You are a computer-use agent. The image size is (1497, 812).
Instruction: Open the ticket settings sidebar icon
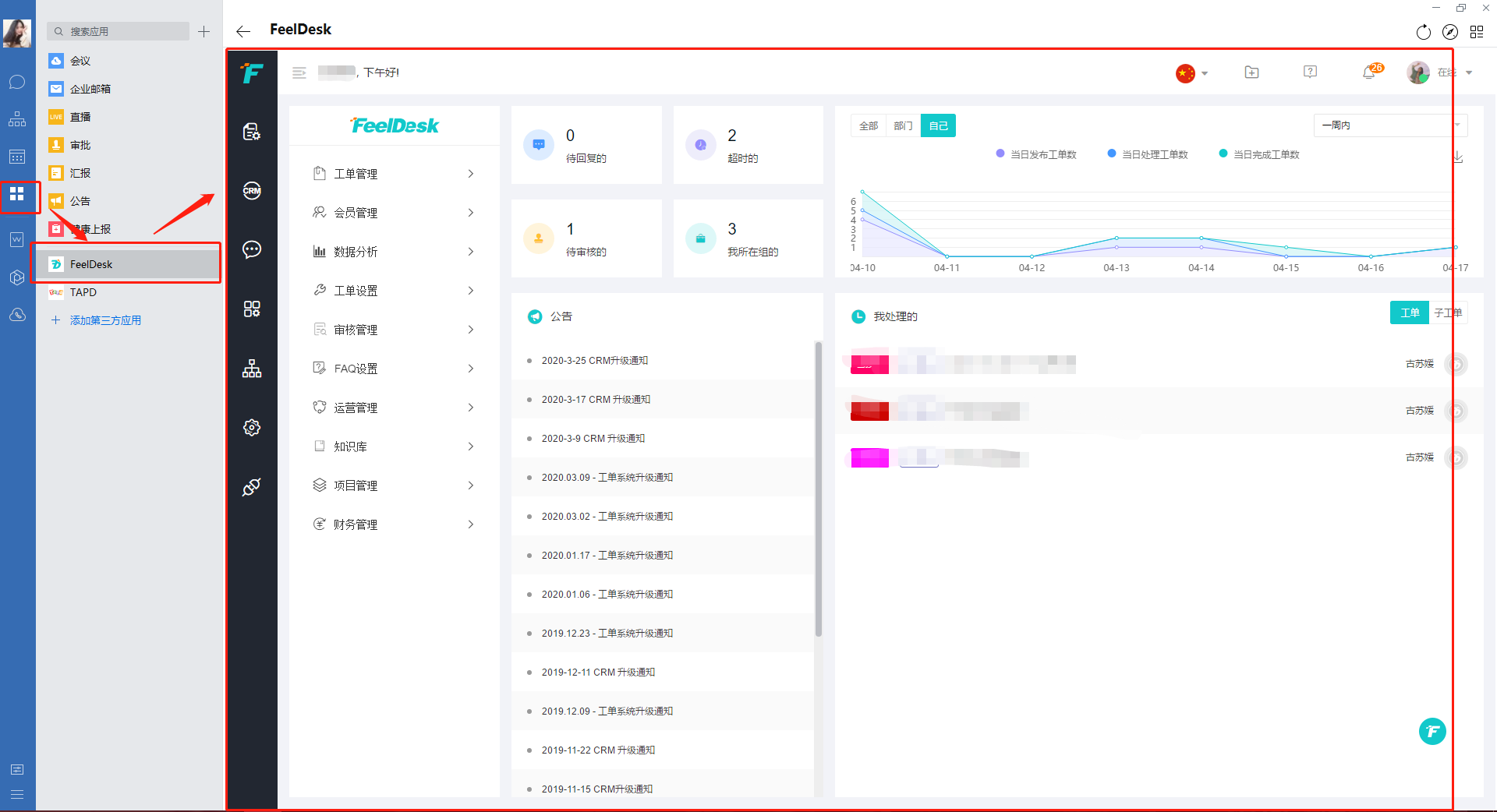click(252, 132)
